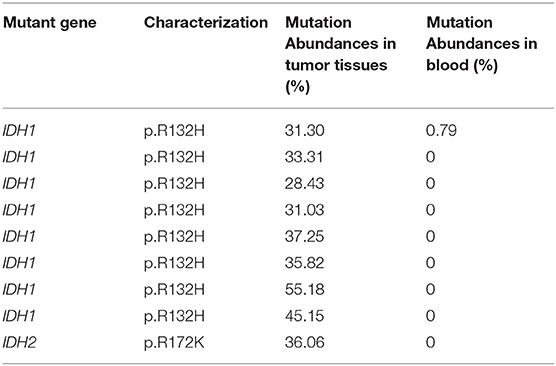The height and width of the screenshot is (366, 556).
Task: Click the Mutation Abundances in tumor tissues header
Action: (x=340, y=54)
